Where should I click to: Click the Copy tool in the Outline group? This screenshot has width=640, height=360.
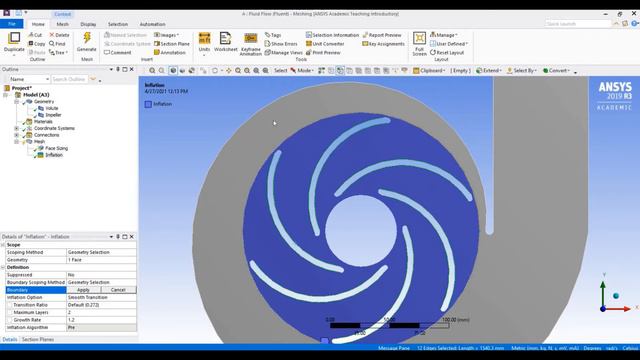point(36,44)
